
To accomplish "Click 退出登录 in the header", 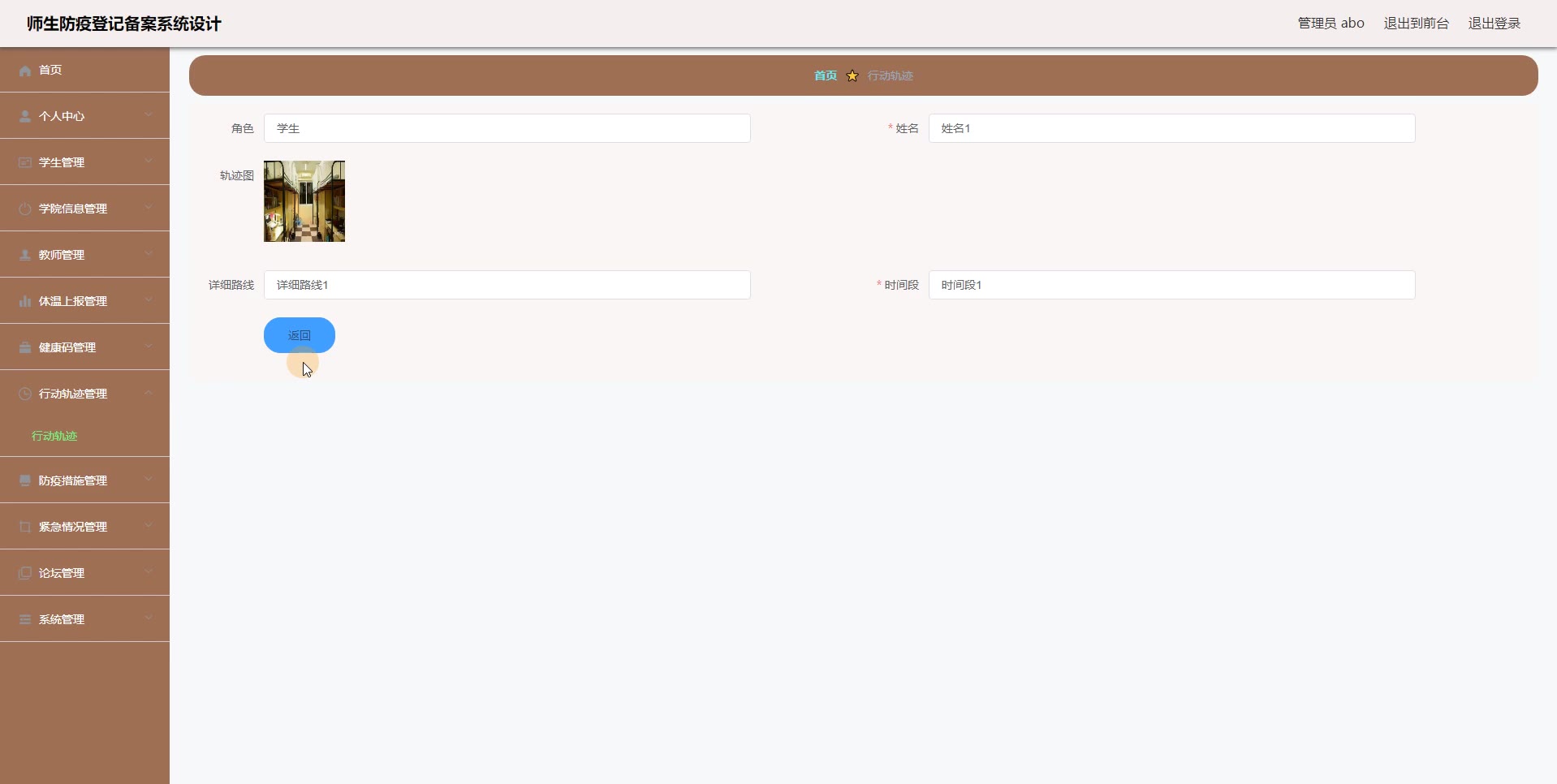I will pyautogui.click(x=1494, y=24).
